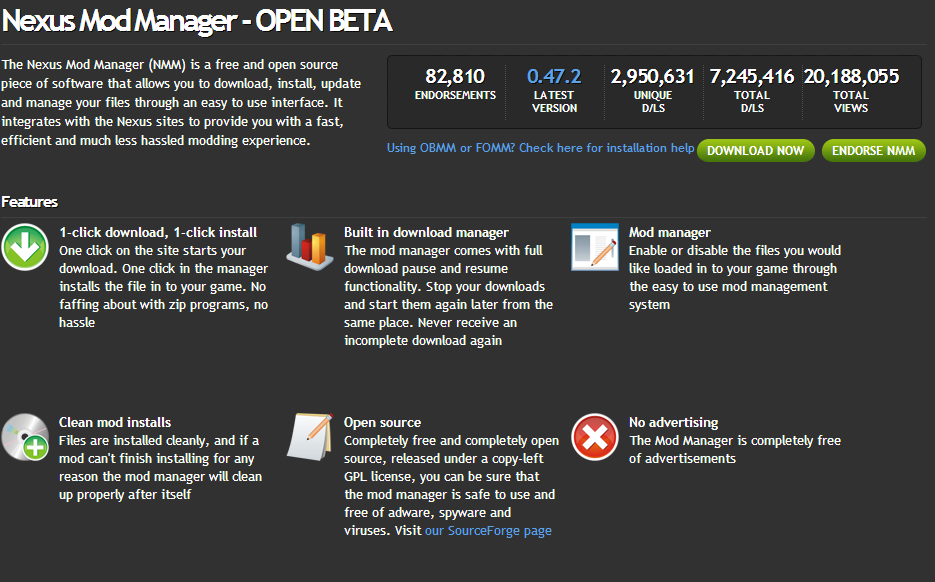Click the 'Open source' feature heading
The width and height of the screenshot is (935, 582).
click(x=382, y=422)
